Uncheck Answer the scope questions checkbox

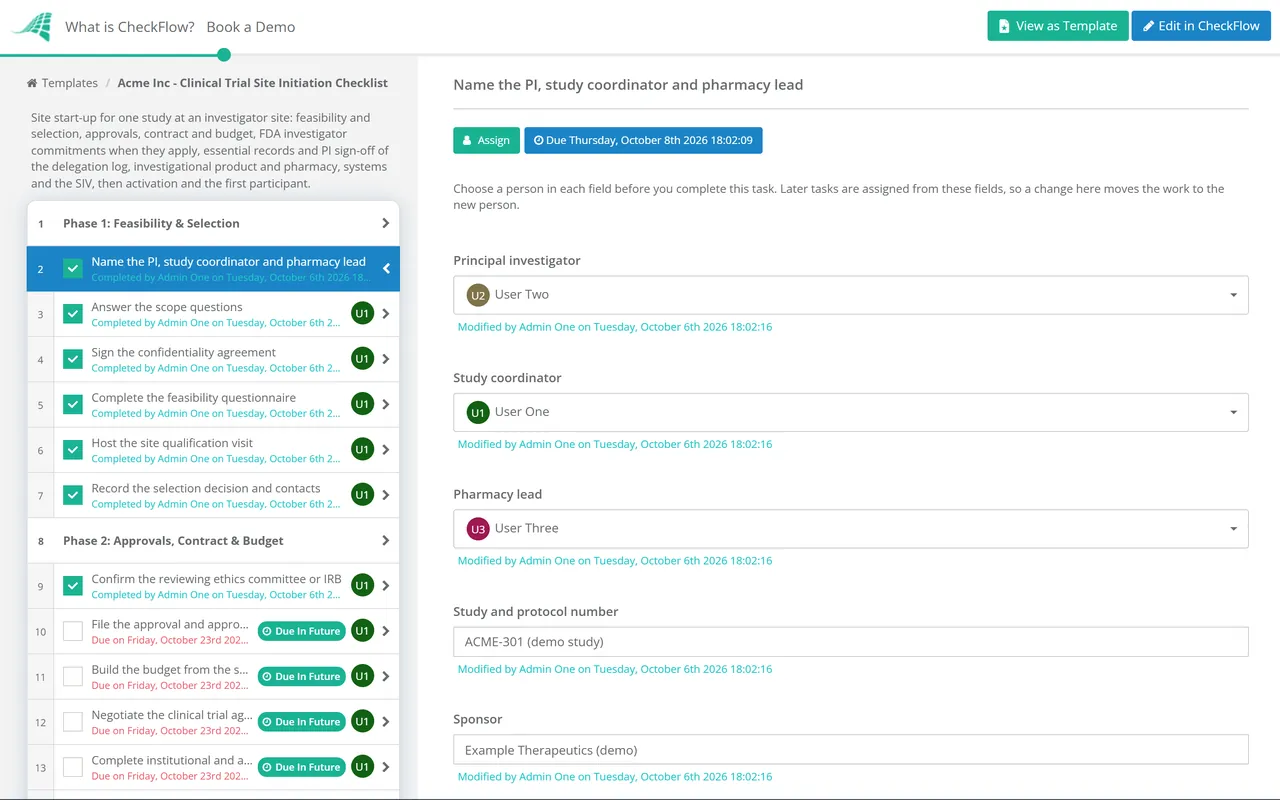73,314
